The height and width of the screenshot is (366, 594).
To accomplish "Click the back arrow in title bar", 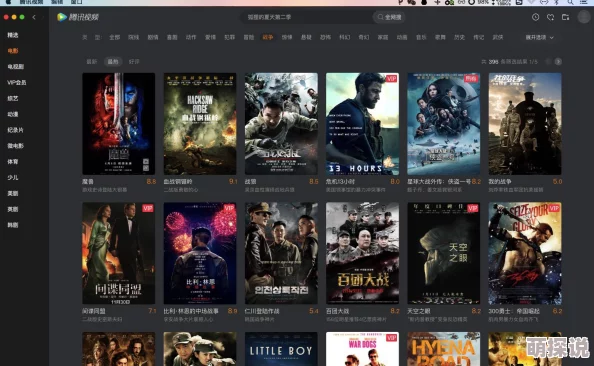I will pyautogui.click(x=34, y=17).
